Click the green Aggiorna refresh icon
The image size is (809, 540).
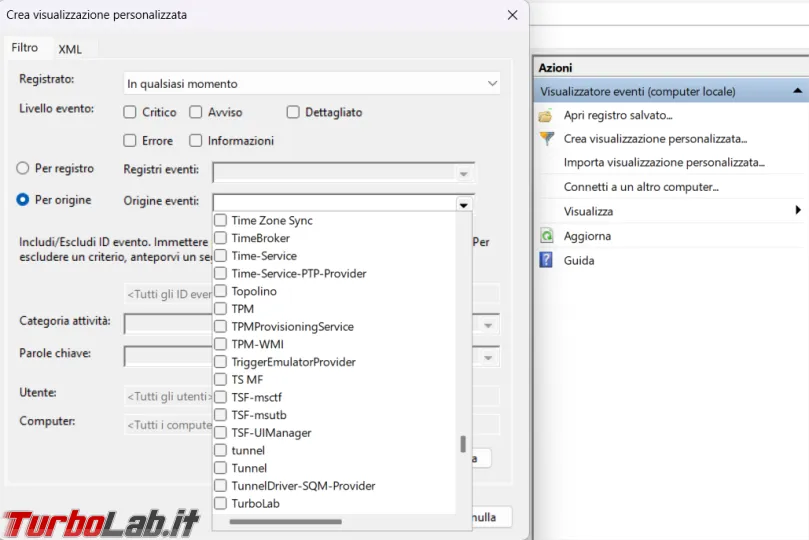(x=546, y=236)
